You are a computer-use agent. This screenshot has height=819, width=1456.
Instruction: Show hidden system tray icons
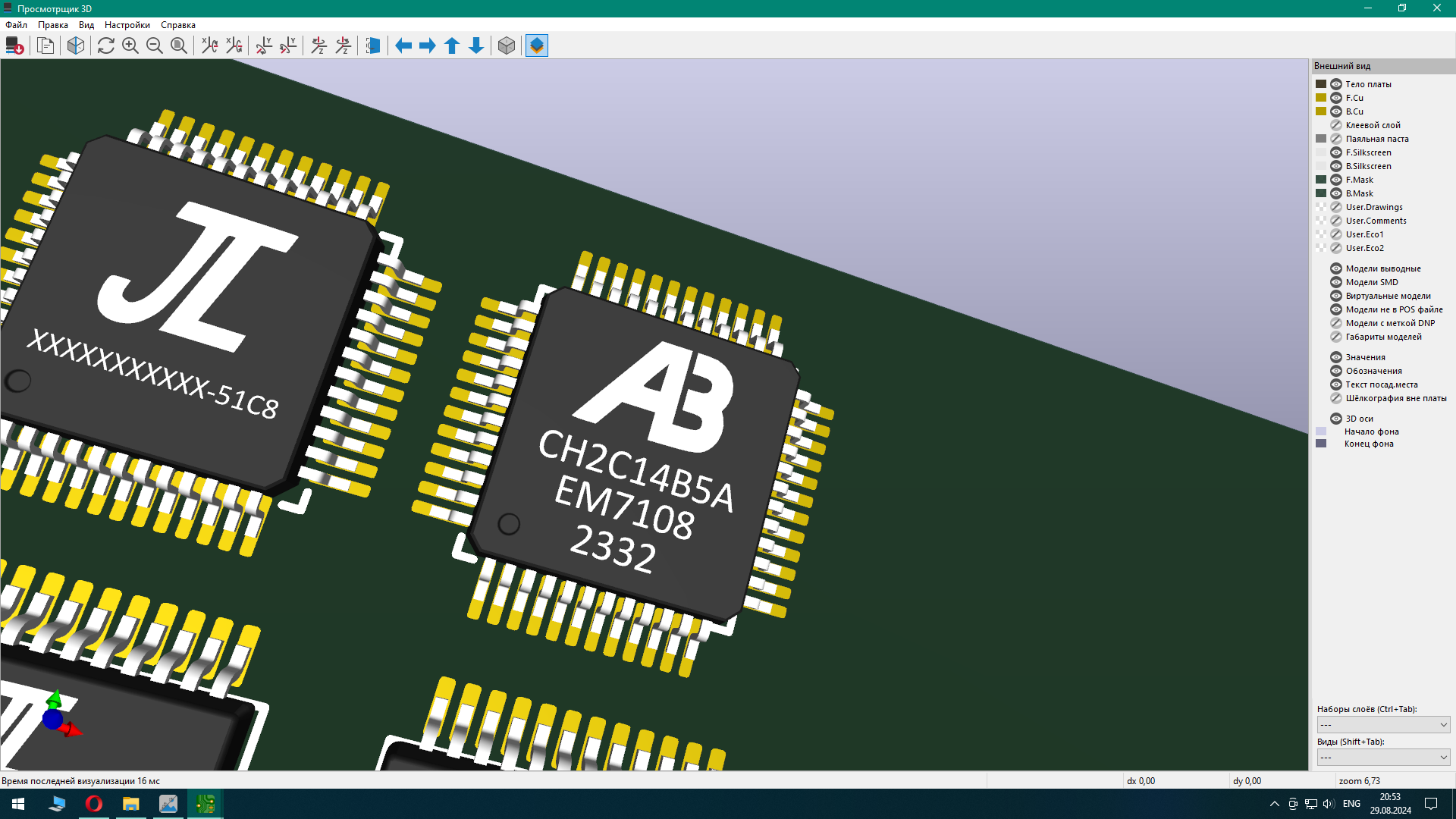1275,804
